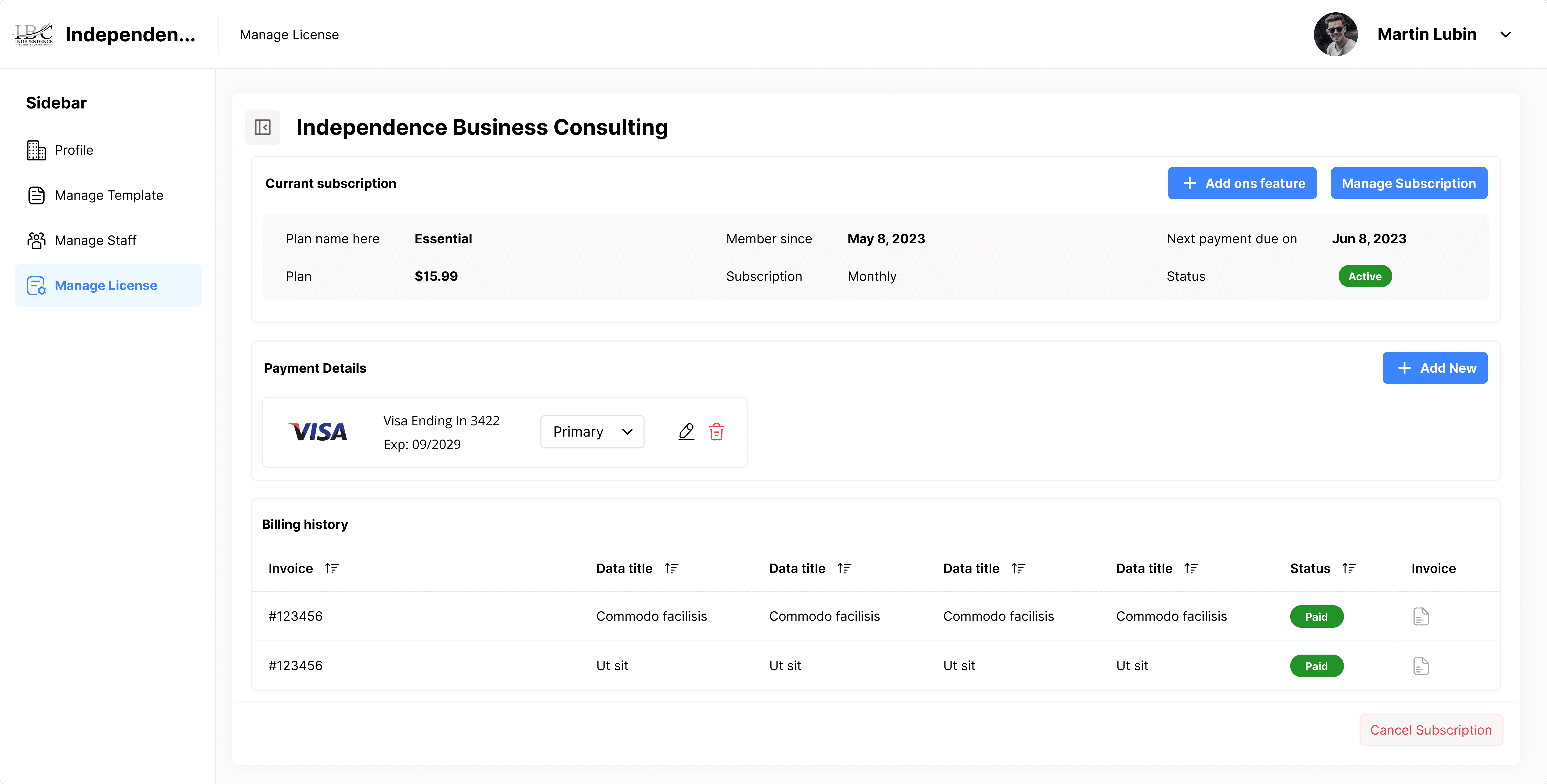
Task: Select Manage License in sidebar
Action: pos(106,285)
